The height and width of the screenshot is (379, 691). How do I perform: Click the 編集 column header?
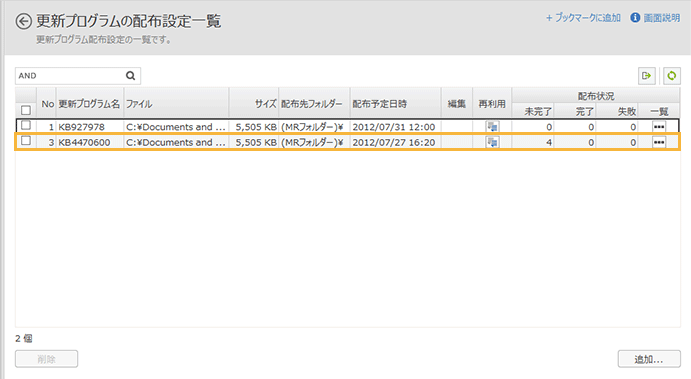click(457, 104)
